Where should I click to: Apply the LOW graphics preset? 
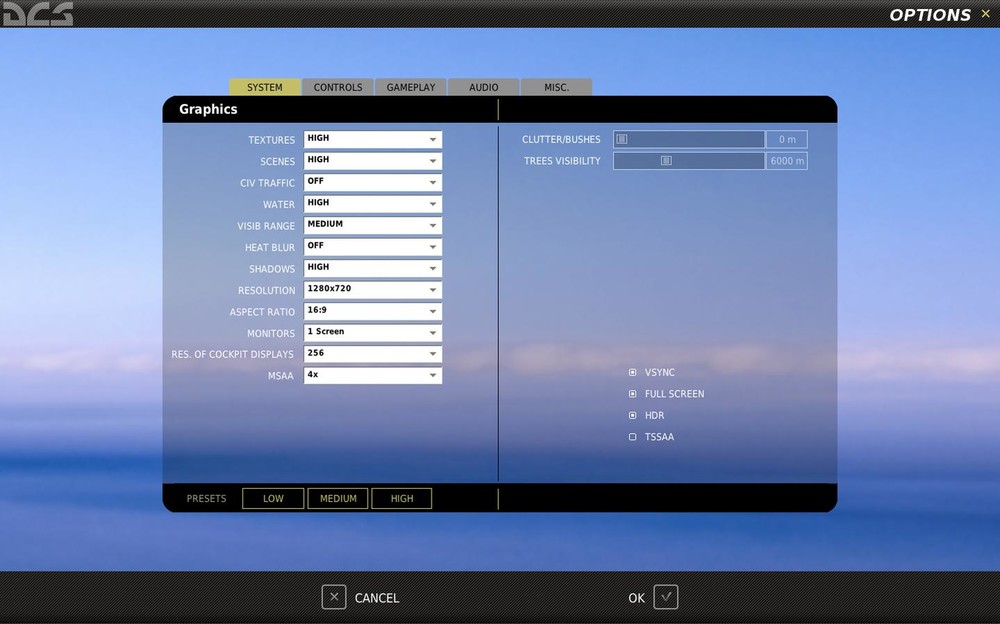[273, 498]
